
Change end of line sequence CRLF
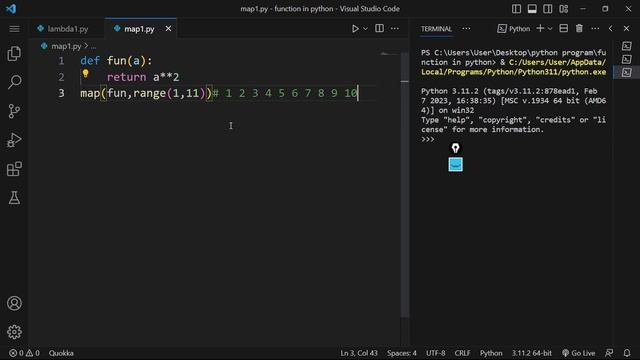[462, 353]
